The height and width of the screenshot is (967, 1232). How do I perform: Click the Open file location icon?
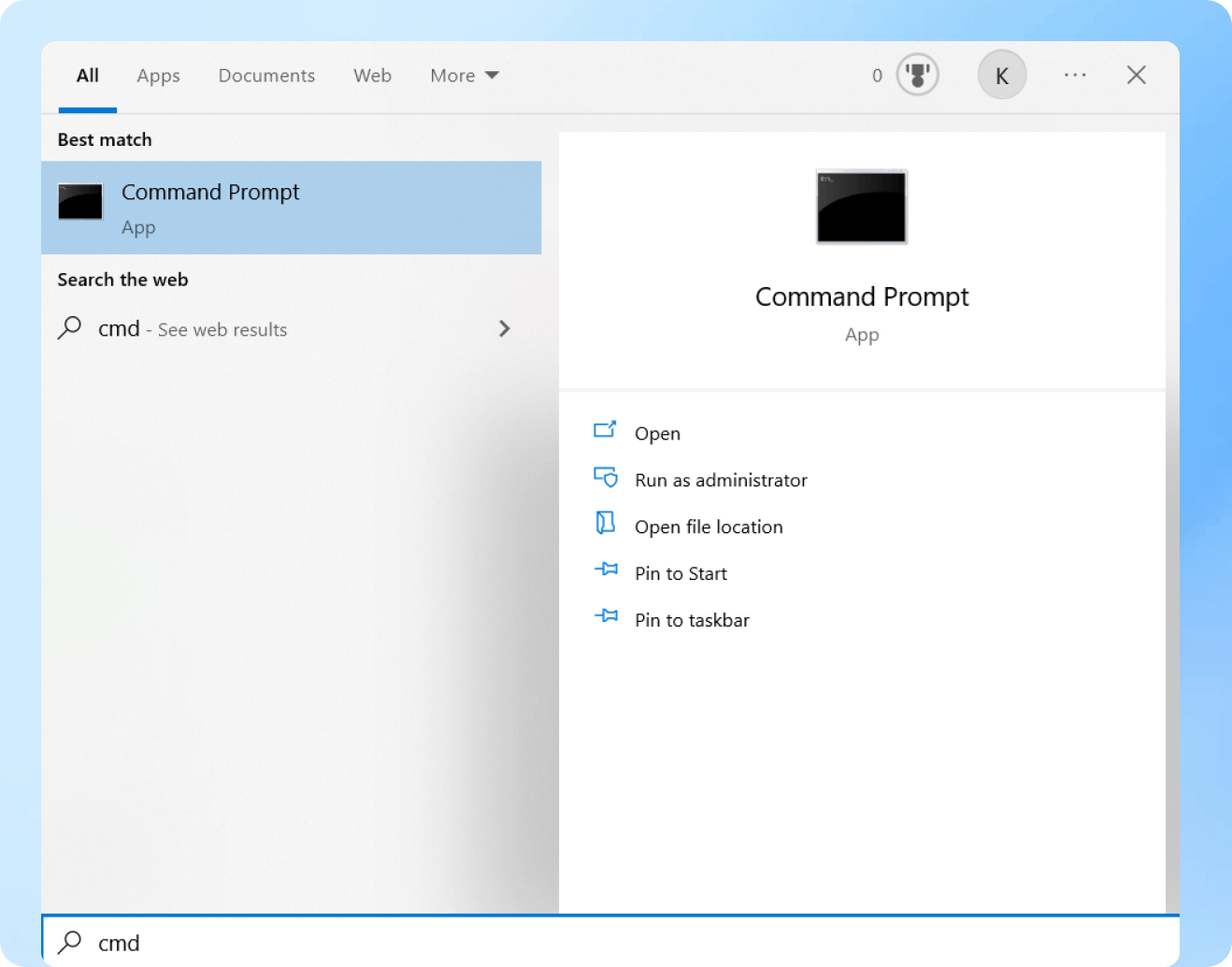[606, 523]
